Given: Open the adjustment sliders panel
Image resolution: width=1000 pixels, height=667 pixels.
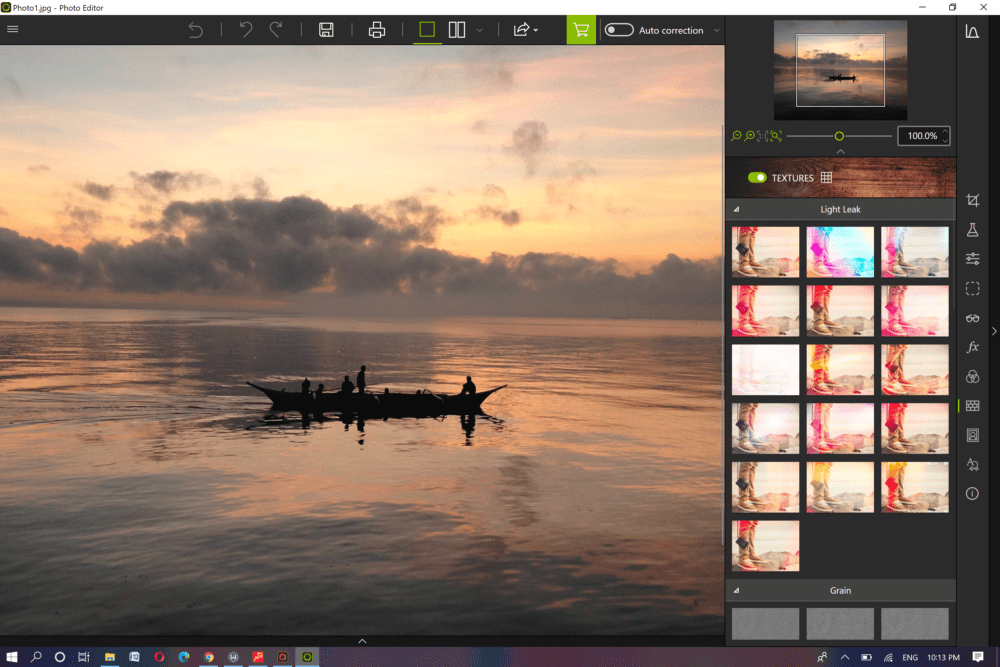Looking at the screenshot, I should click(x=972, y=259).
